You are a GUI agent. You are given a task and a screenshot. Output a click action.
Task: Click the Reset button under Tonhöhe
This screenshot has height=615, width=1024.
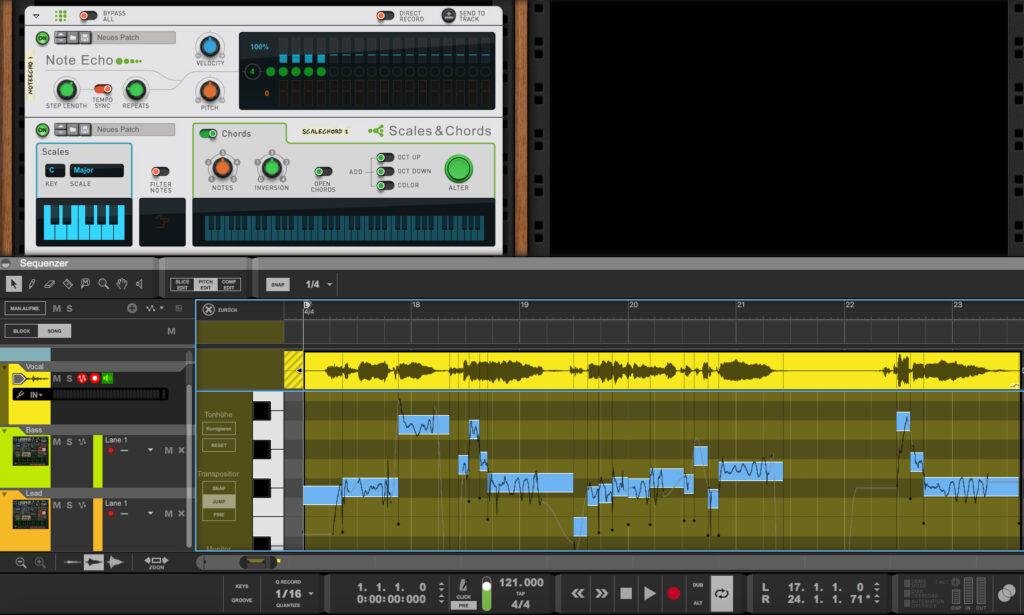tap(218, 445)
